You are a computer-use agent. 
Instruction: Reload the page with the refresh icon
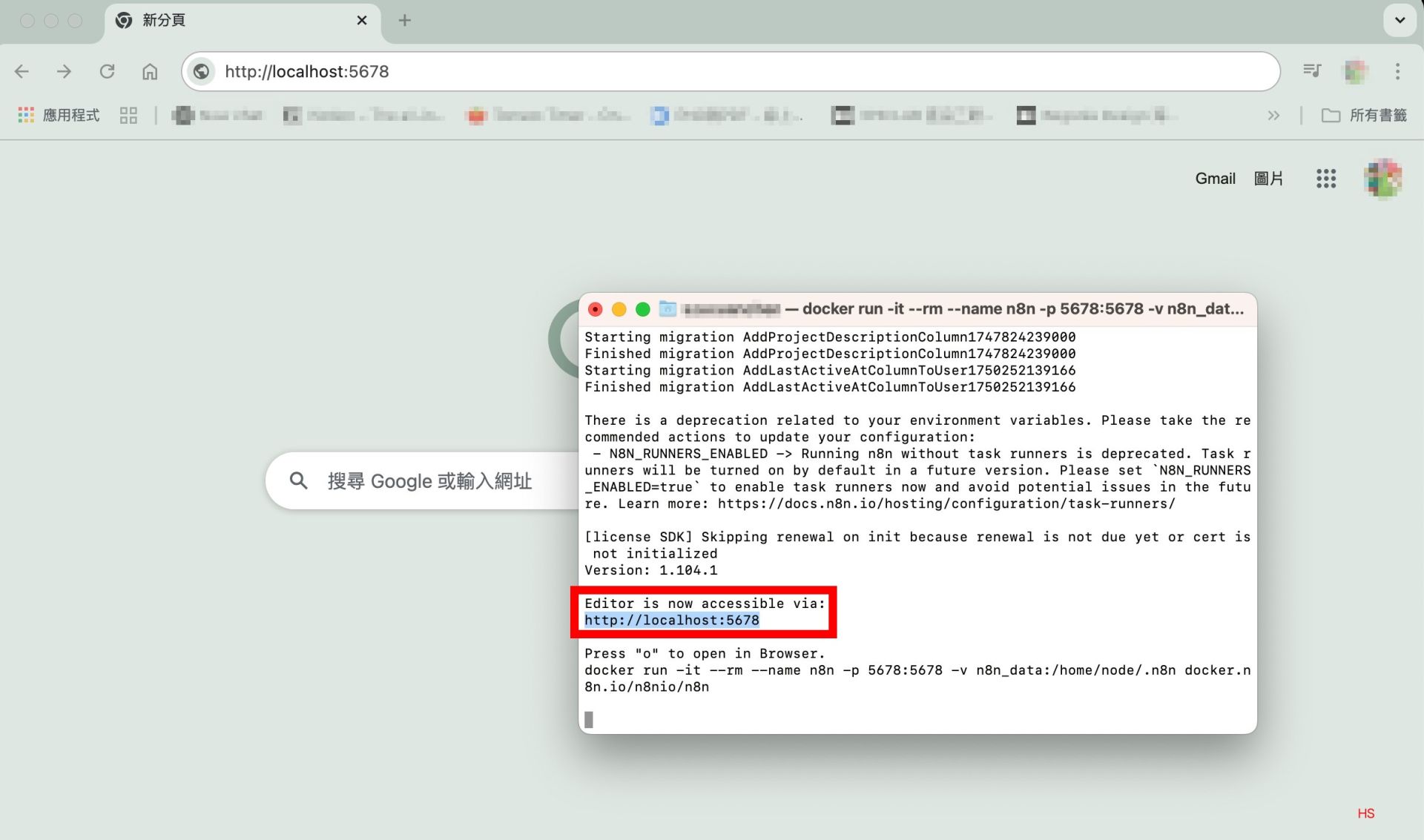click(107, 71)
